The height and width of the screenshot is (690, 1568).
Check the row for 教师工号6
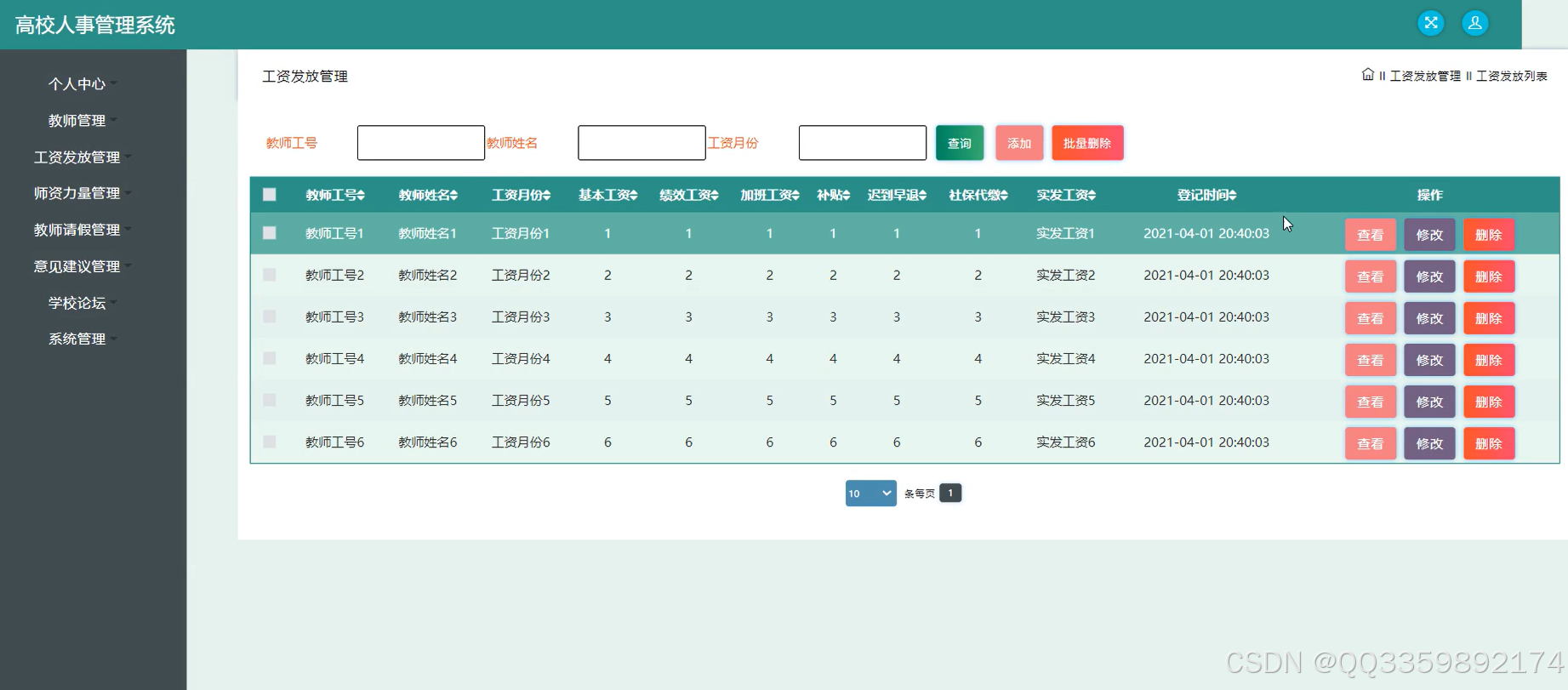[270, 442]
